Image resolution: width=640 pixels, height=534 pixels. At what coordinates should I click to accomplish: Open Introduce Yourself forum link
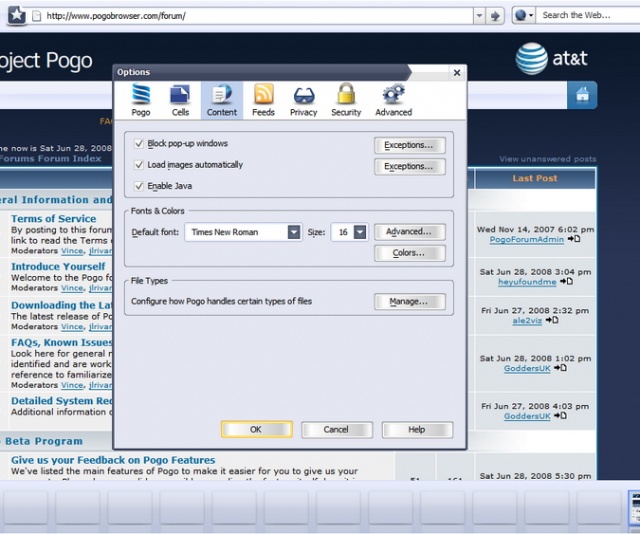pyautogui.click(x=58, y=267)
